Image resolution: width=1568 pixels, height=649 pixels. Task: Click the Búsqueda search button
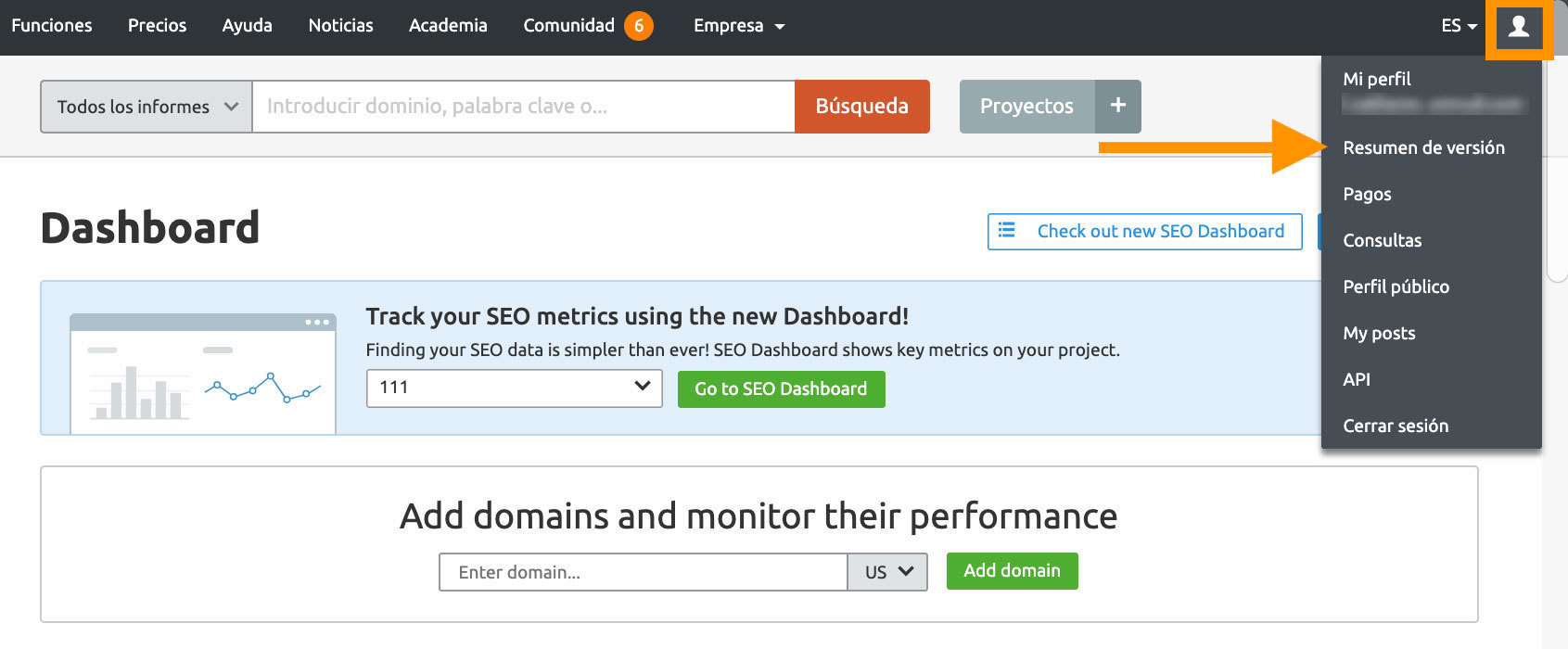(862, 107)
